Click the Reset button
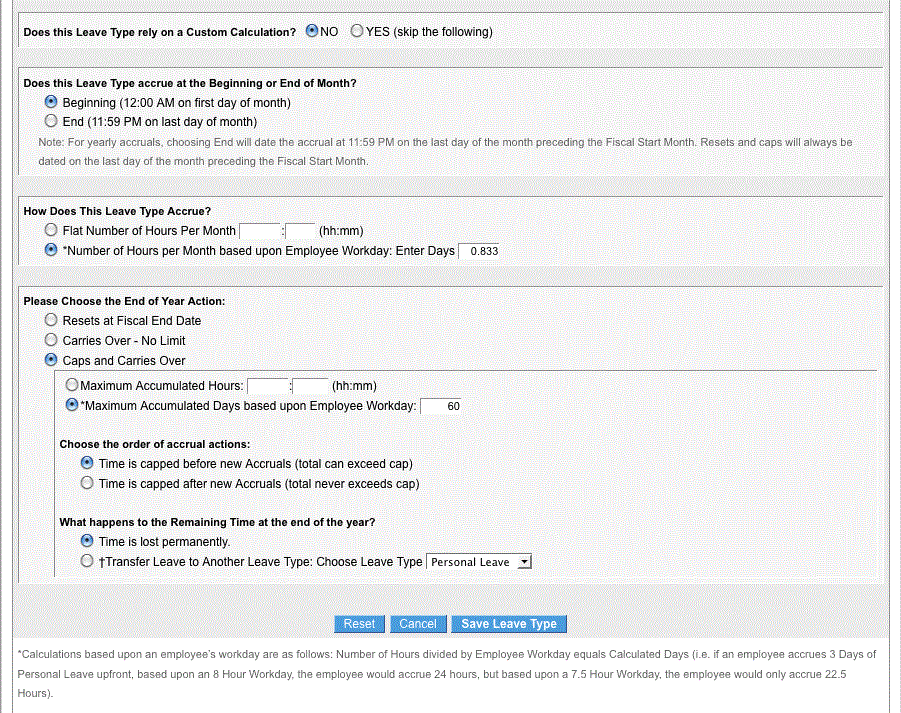Viewport: 901px width, 713px height. click(x=359, y=624)
